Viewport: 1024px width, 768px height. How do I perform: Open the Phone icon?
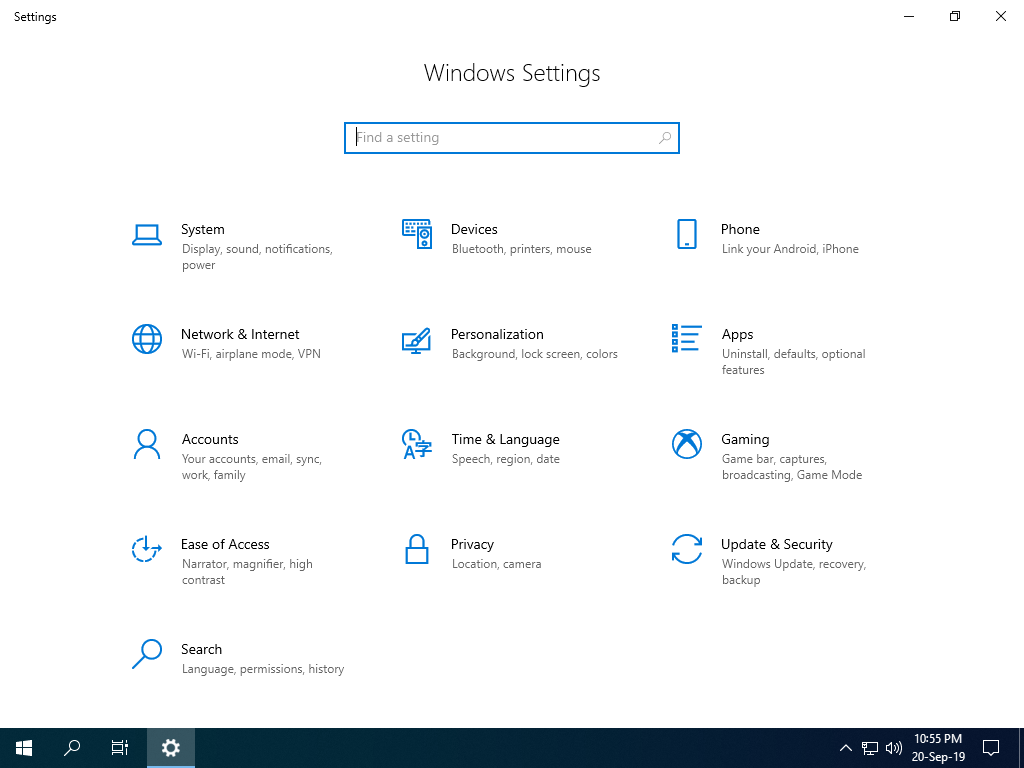686,234
